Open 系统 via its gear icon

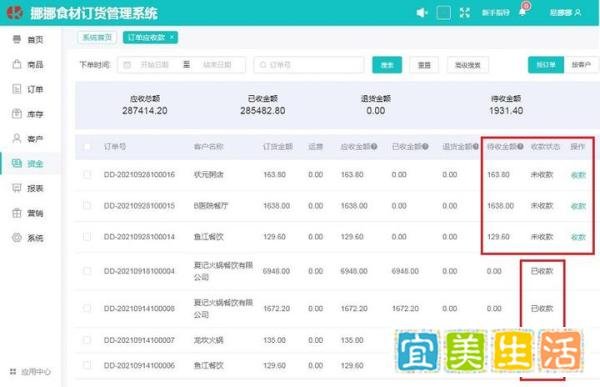point(17,237)
